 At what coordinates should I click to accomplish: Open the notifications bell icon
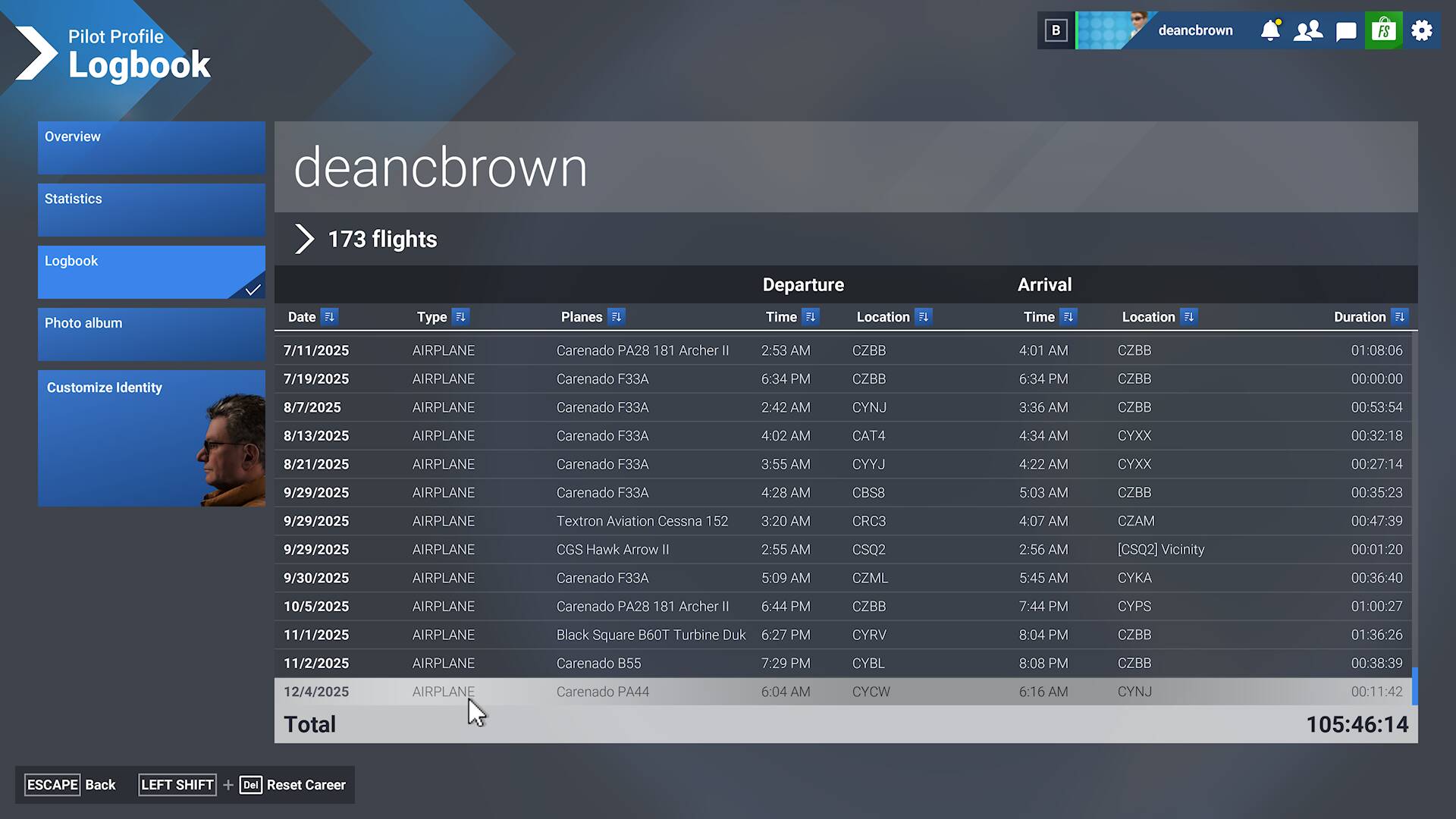(x=1270, y=30)
